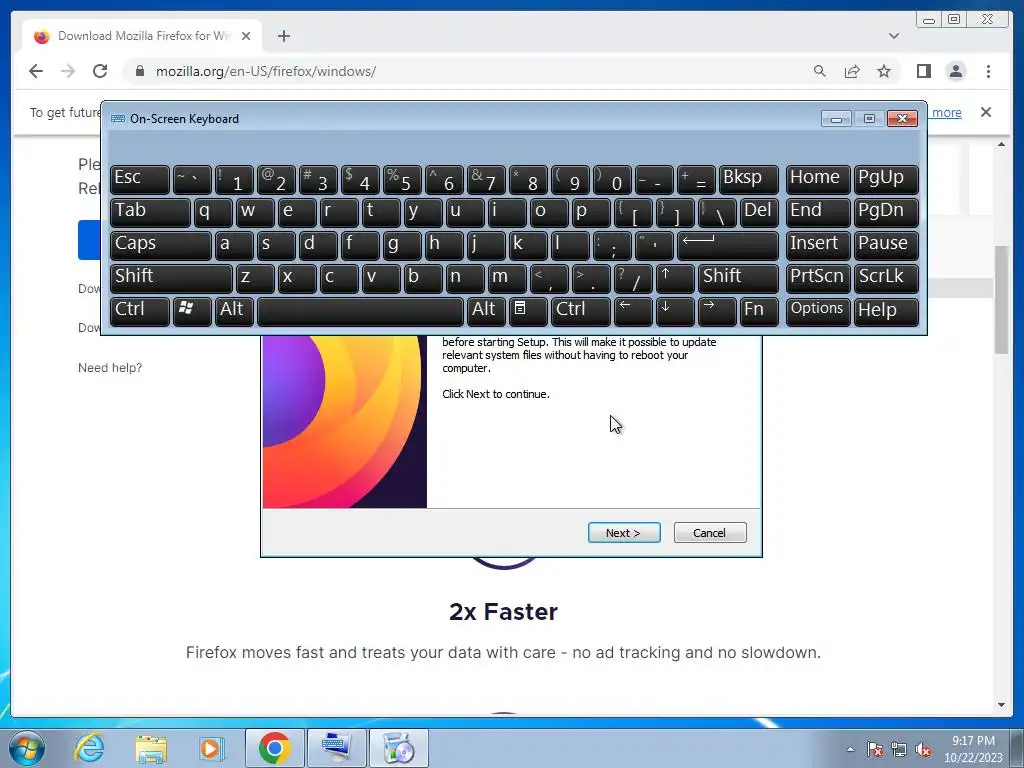The width and height of the screenshot is (1024, 768).
Task: Tap the Enter key on On-Screen Keyboard
Action: [x=728, y=244]
